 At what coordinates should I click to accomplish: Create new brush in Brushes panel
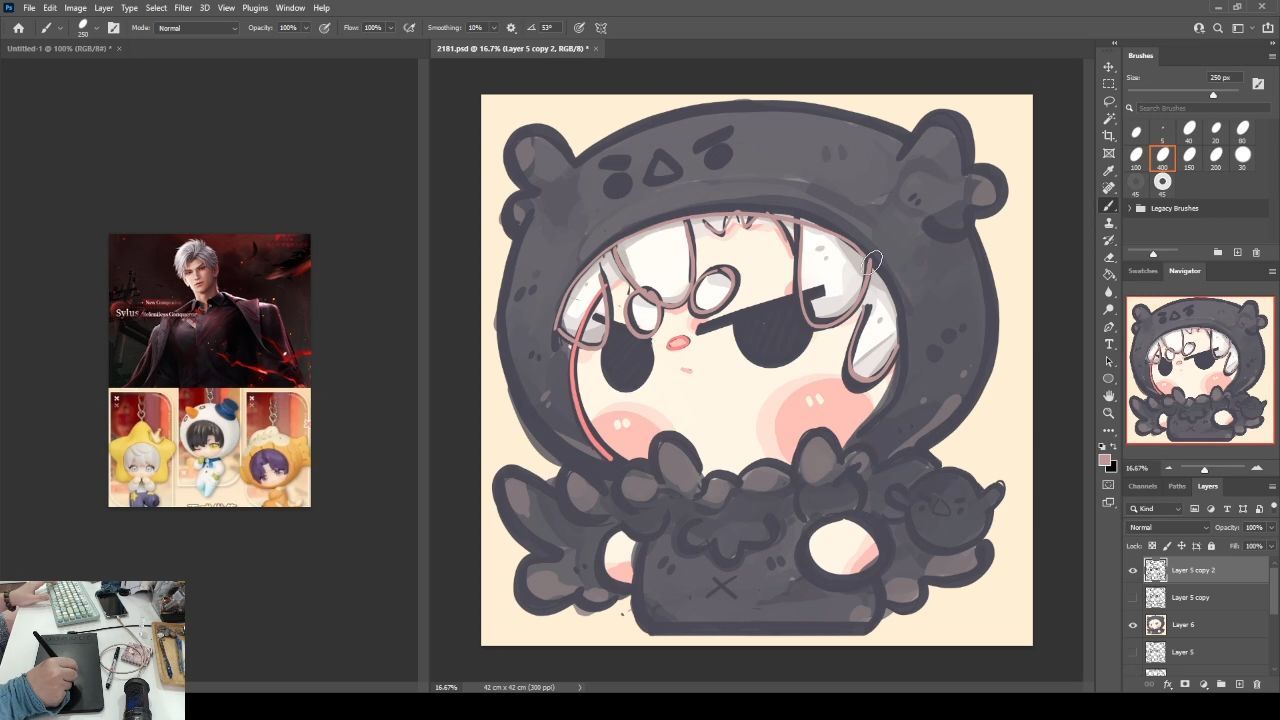click(1237, 253)
